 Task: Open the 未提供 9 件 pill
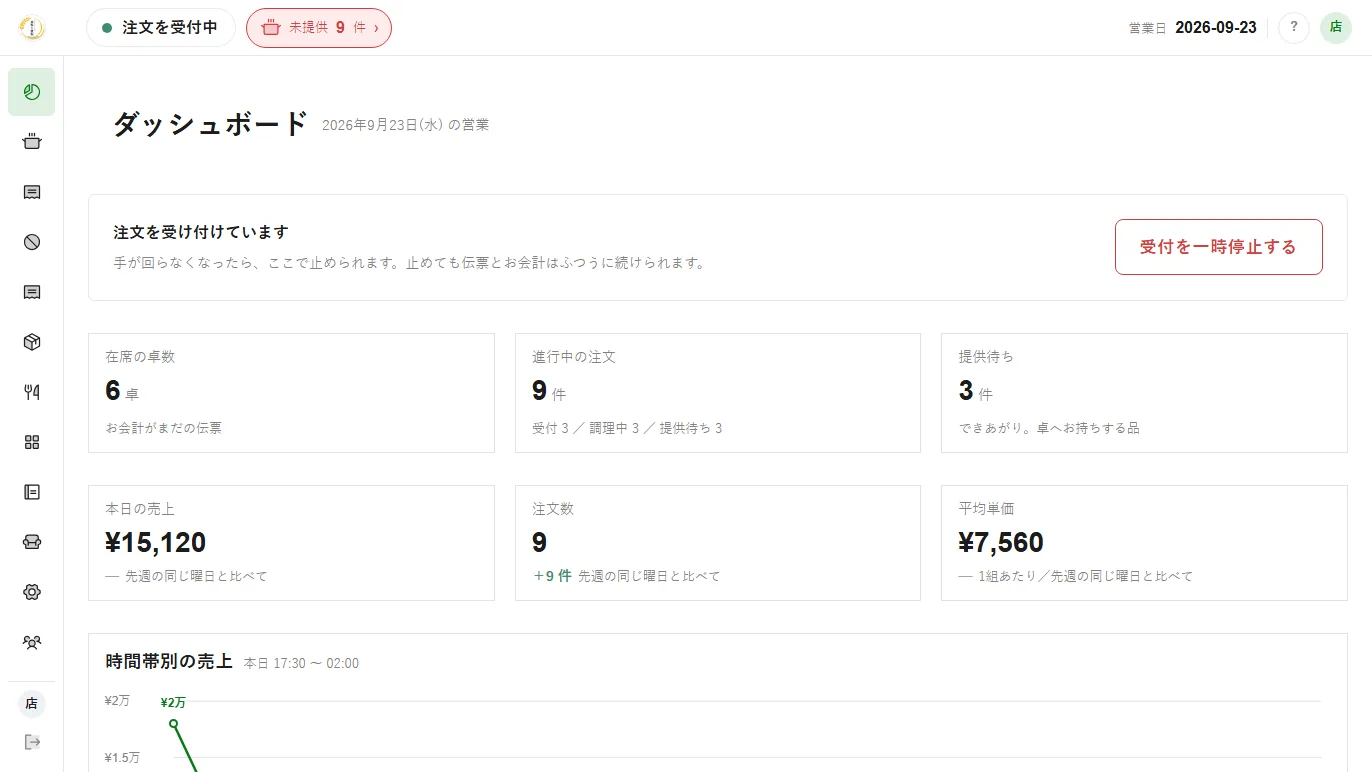[x=319, y=28]
